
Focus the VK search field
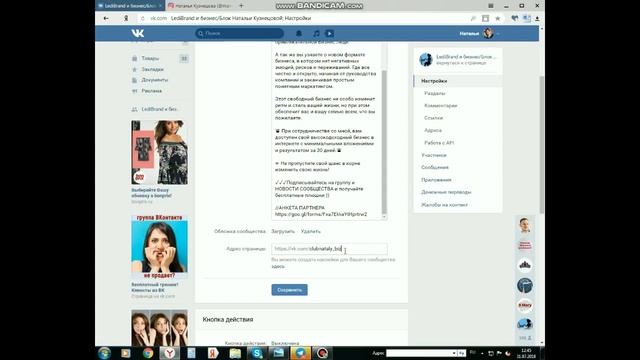[240, 33]
